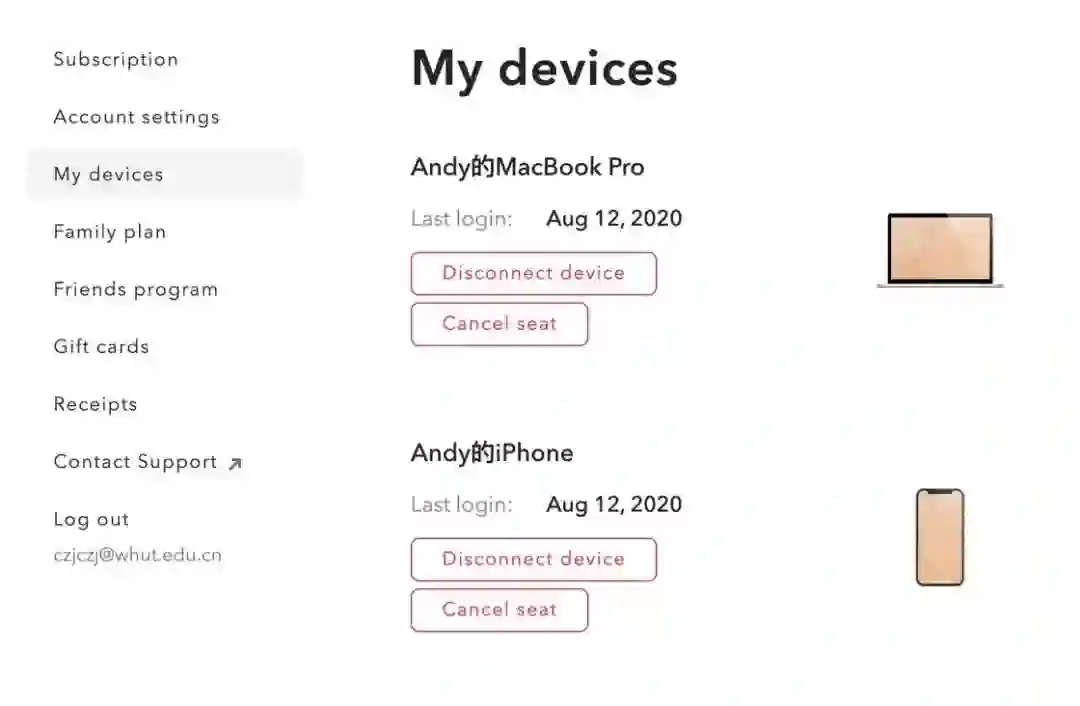Click the iPhone device icon
The width and height of the screenshot is (1080, 706).
940,537
